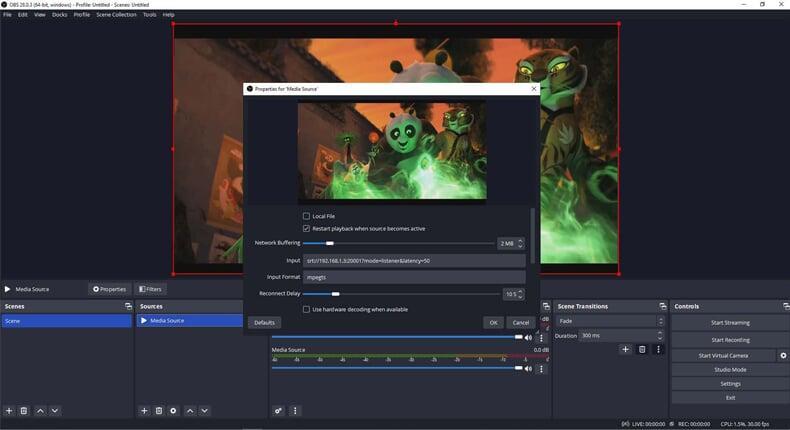Open the Help menu
Image resolution: width=790 pixels, height=430 pixels.
click(169, 15)
